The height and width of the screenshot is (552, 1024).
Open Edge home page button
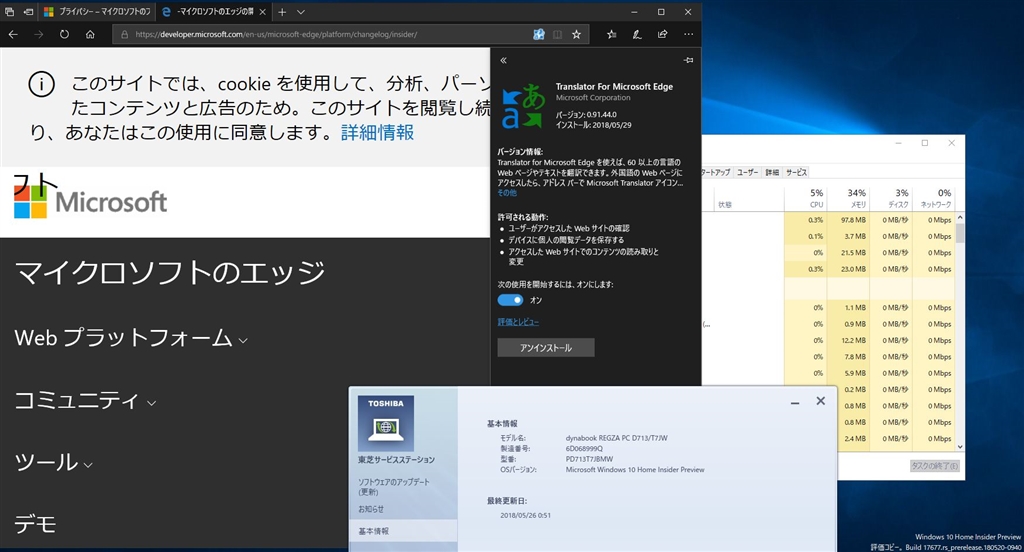point(90,34)
